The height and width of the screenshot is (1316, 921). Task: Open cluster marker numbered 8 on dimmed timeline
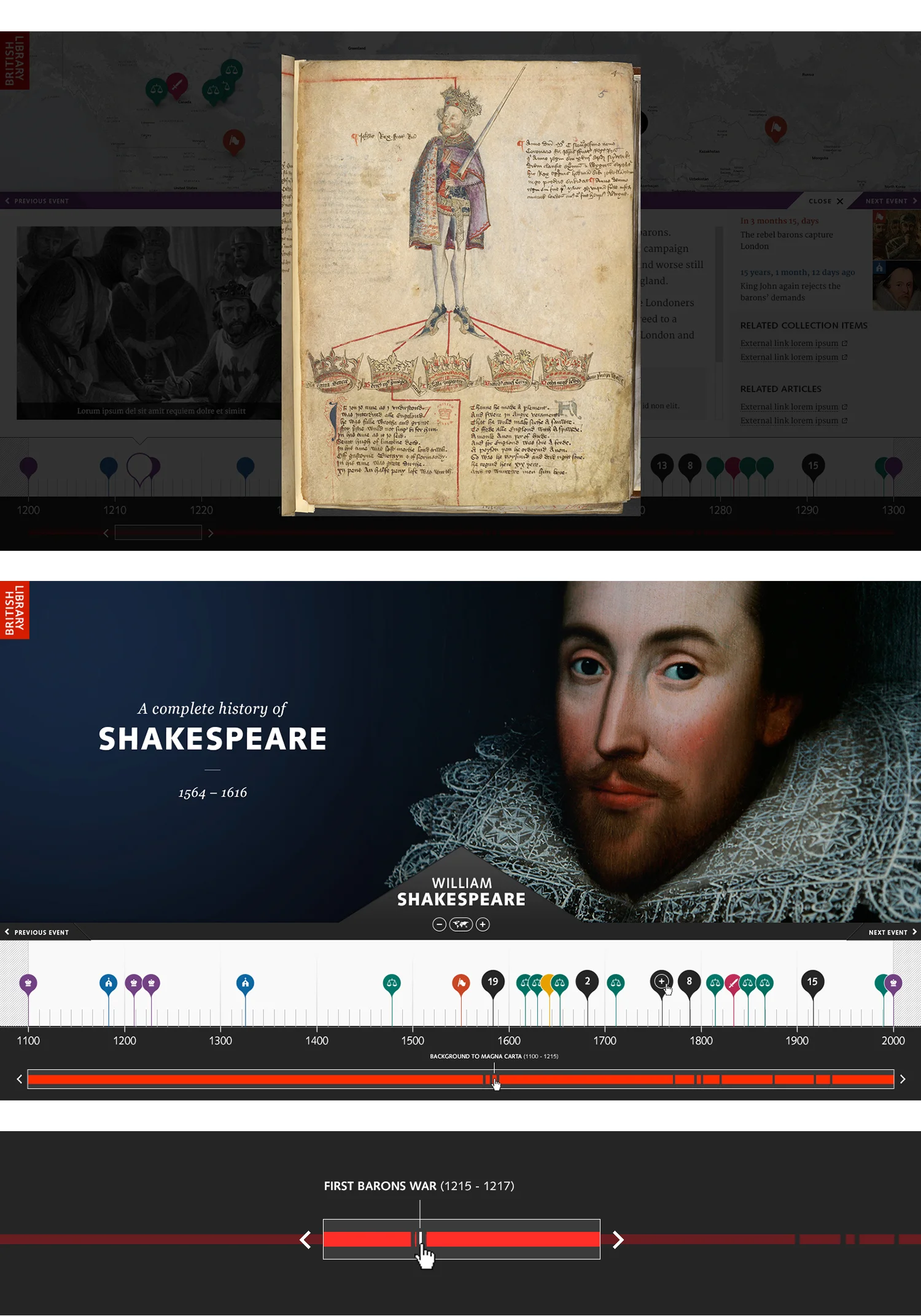pos(690,467)
